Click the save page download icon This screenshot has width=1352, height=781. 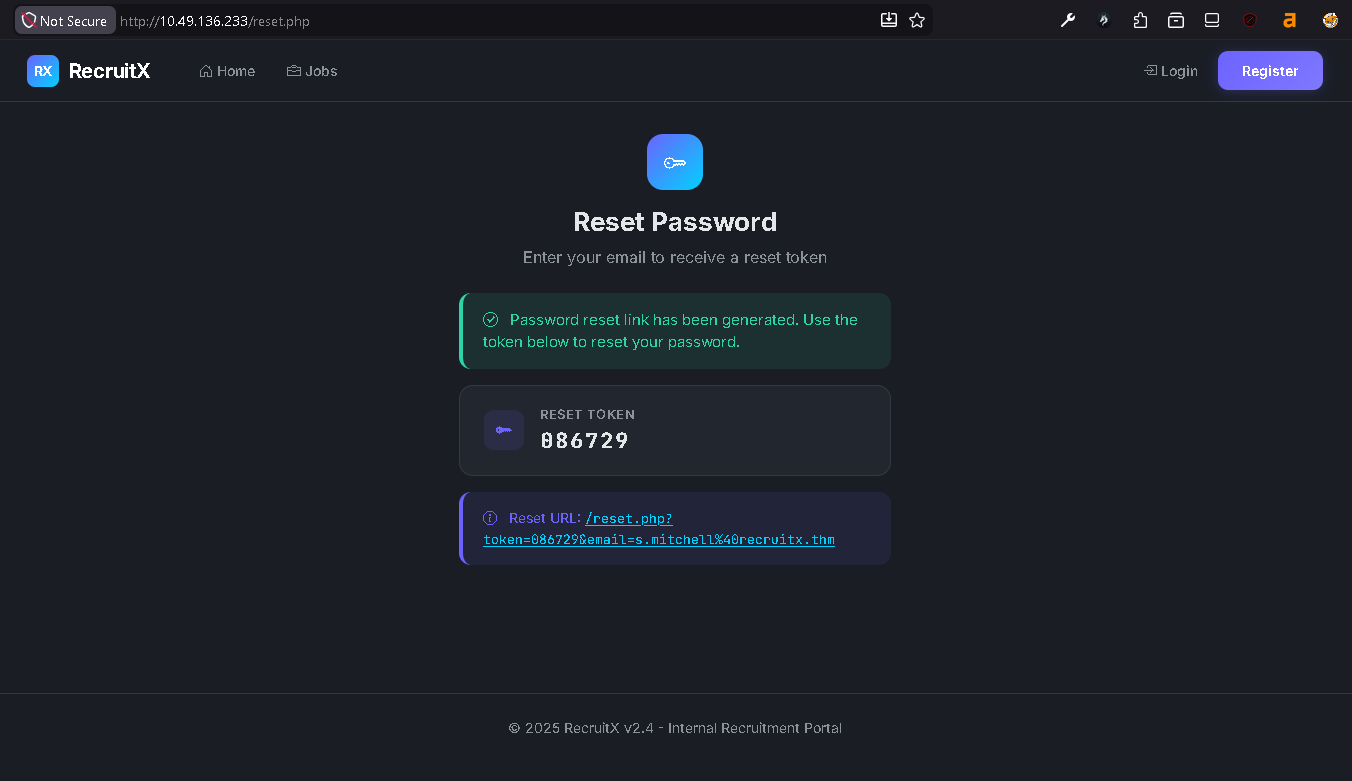point(888,20)
